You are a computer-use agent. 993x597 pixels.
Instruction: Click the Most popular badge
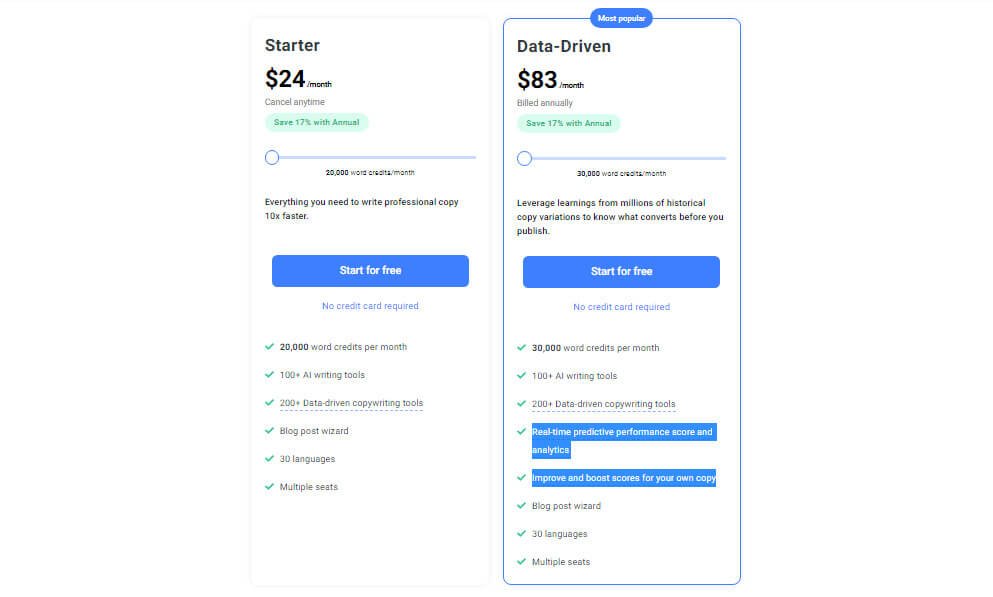(x=621, y=18)
